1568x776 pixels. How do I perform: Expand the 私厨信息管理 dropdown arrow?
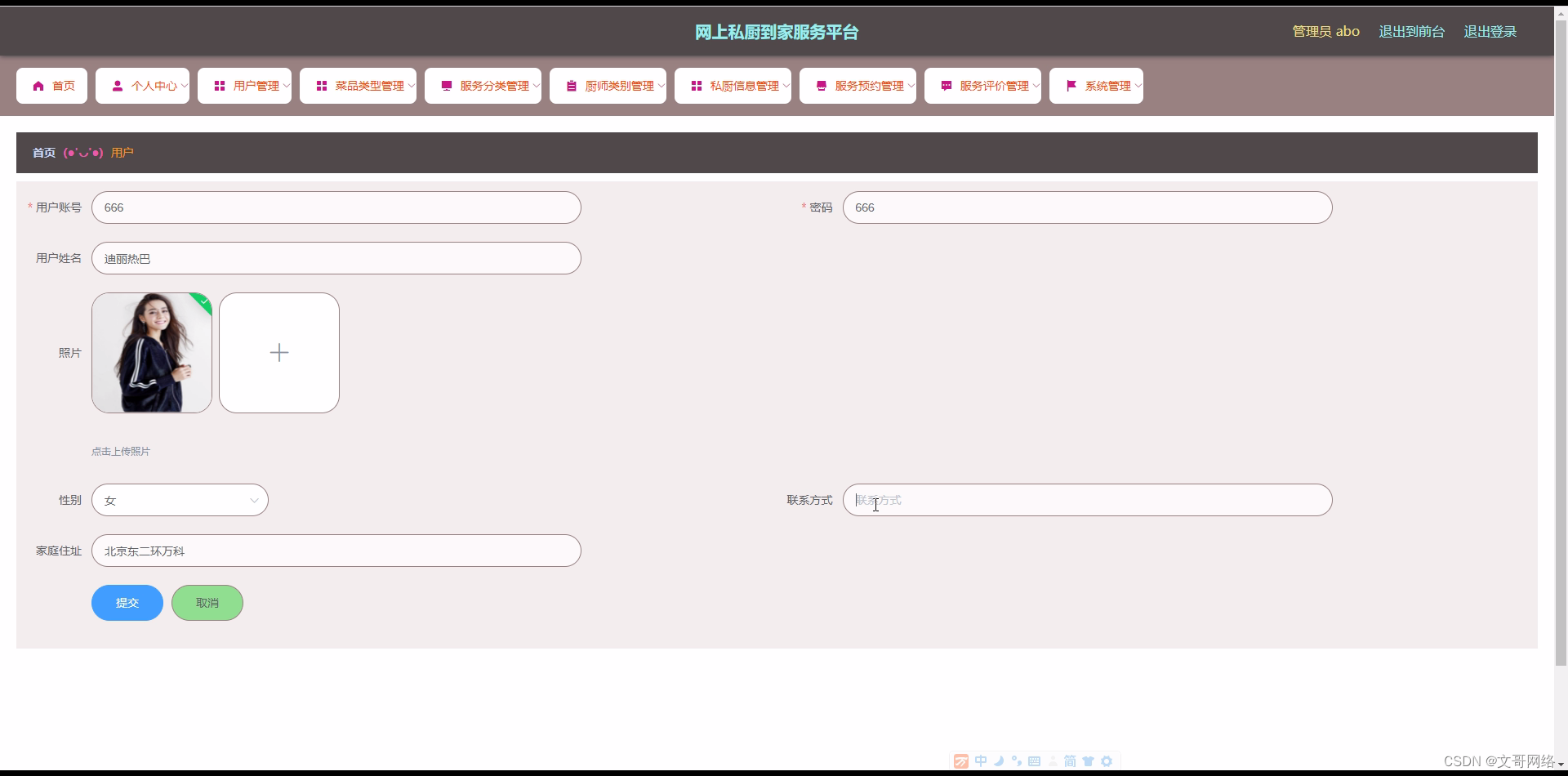pyautogui.click(x=785, y=86)
